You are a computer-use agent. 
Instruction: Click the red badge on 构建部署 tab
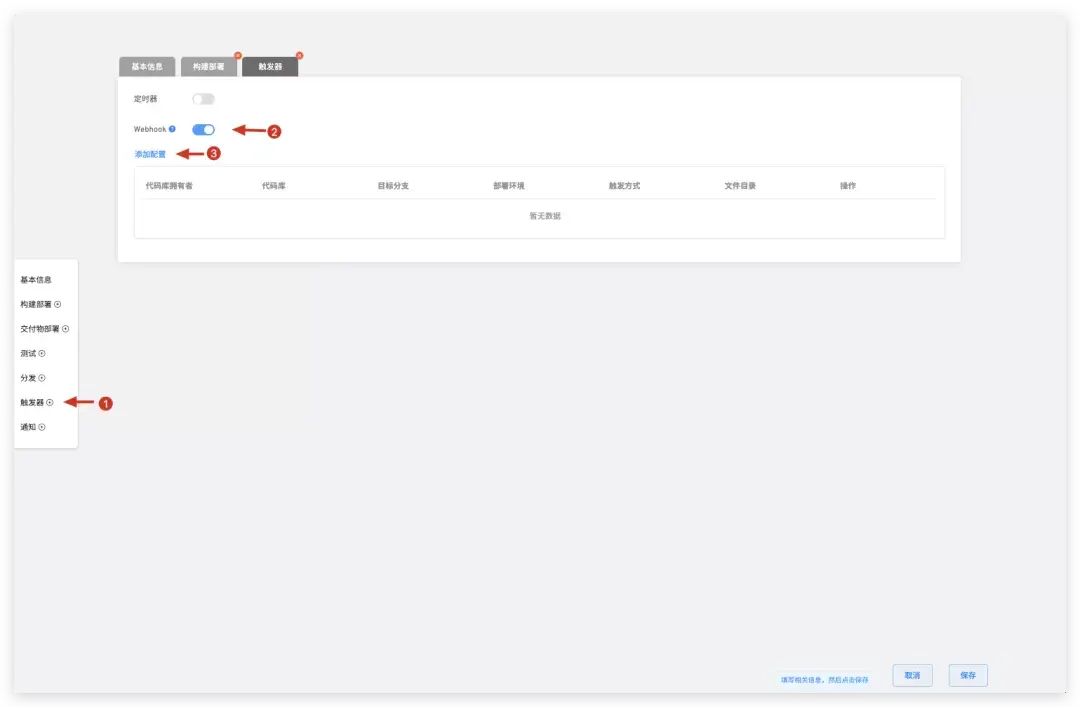[238, 55]
